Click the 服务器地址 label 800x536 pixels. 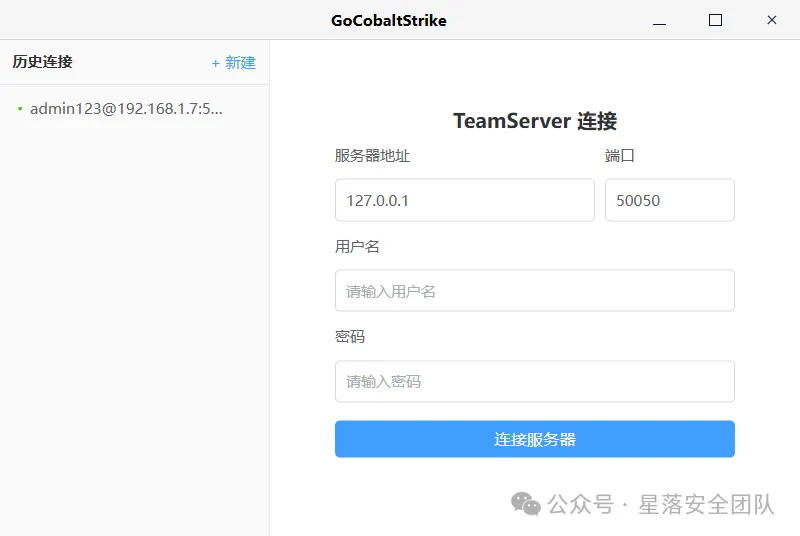point(372,156)
